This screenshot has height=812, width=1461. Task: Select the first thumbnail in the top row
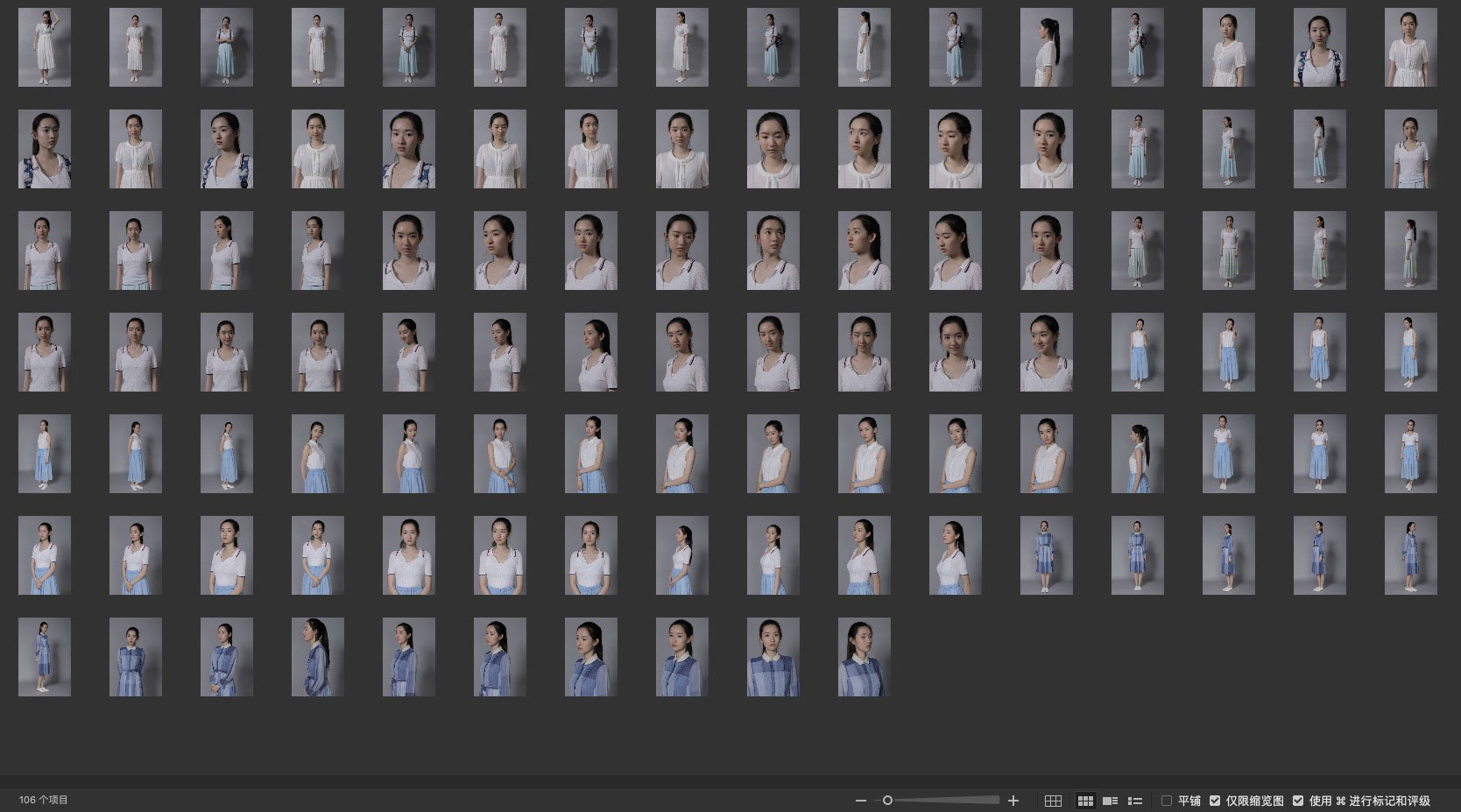click(45, 47)
